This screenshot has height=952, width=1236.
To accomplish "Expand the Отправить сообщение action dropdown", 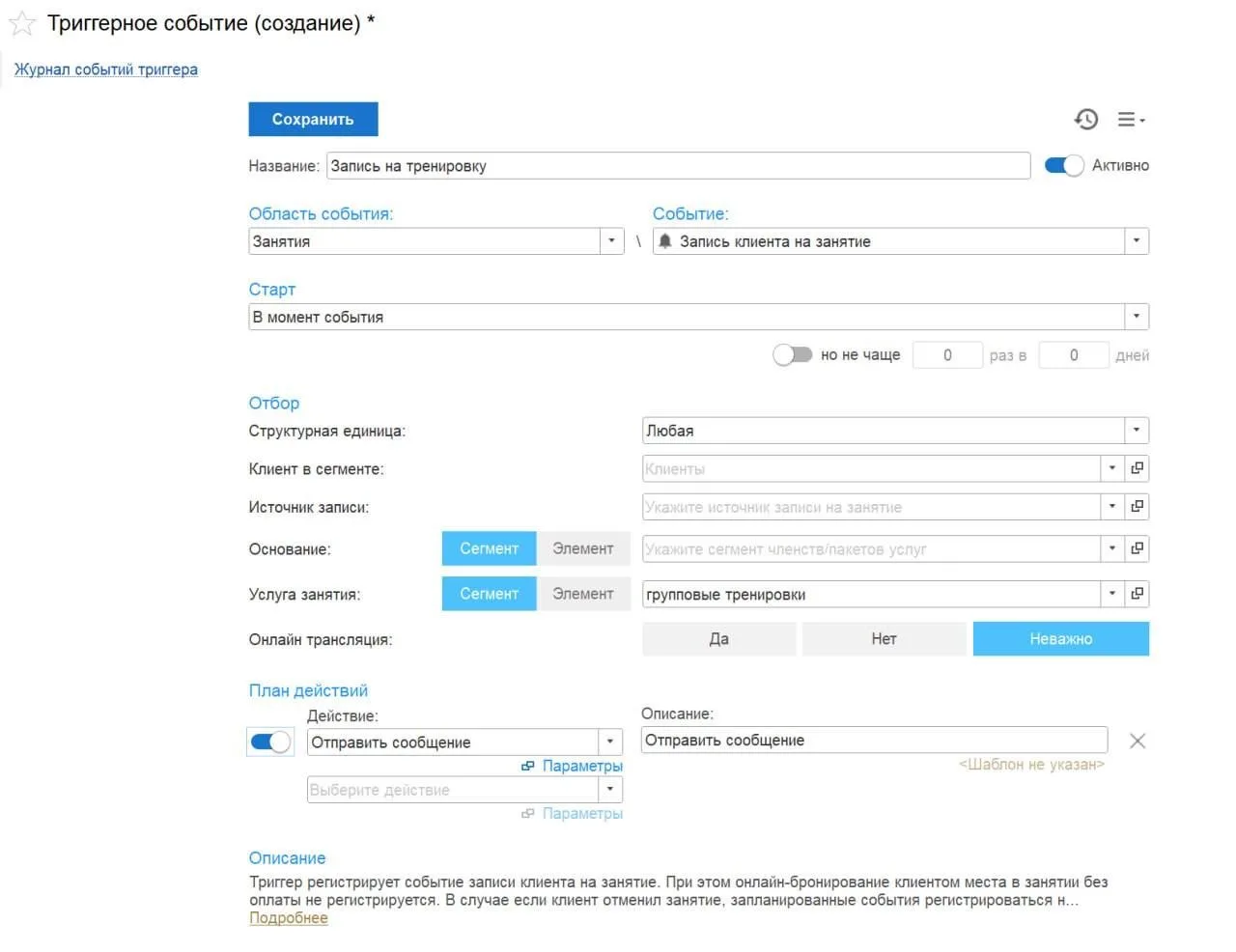I will pyautogui.click(x=610, y=742).
